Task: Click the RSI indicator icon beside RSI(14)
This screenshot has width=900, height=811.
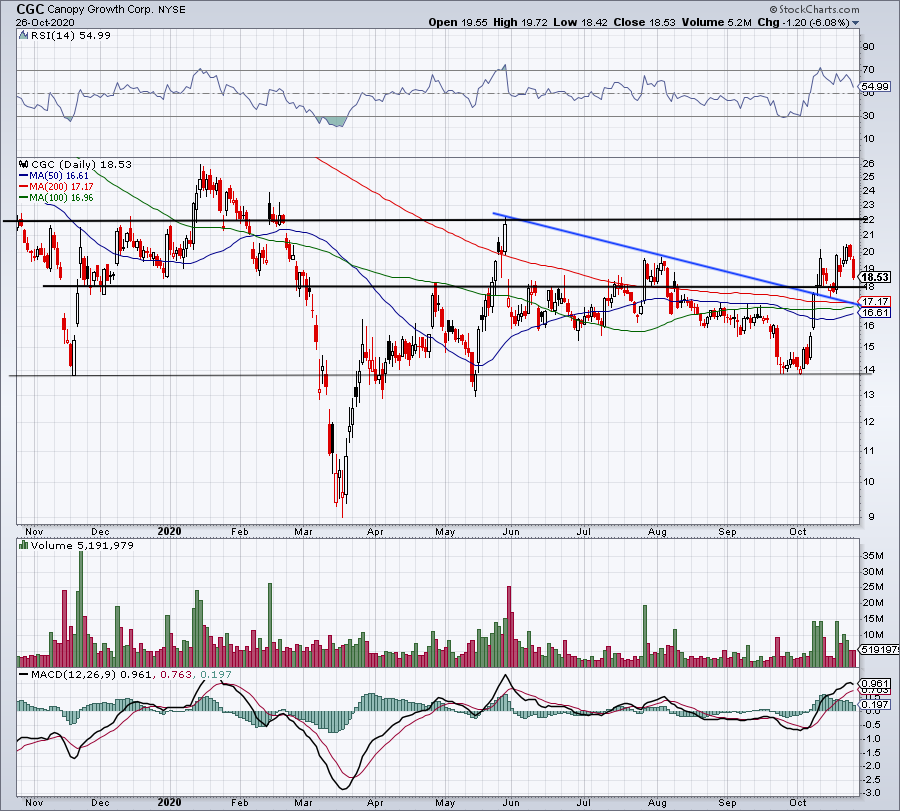Action: click(23, 36)
